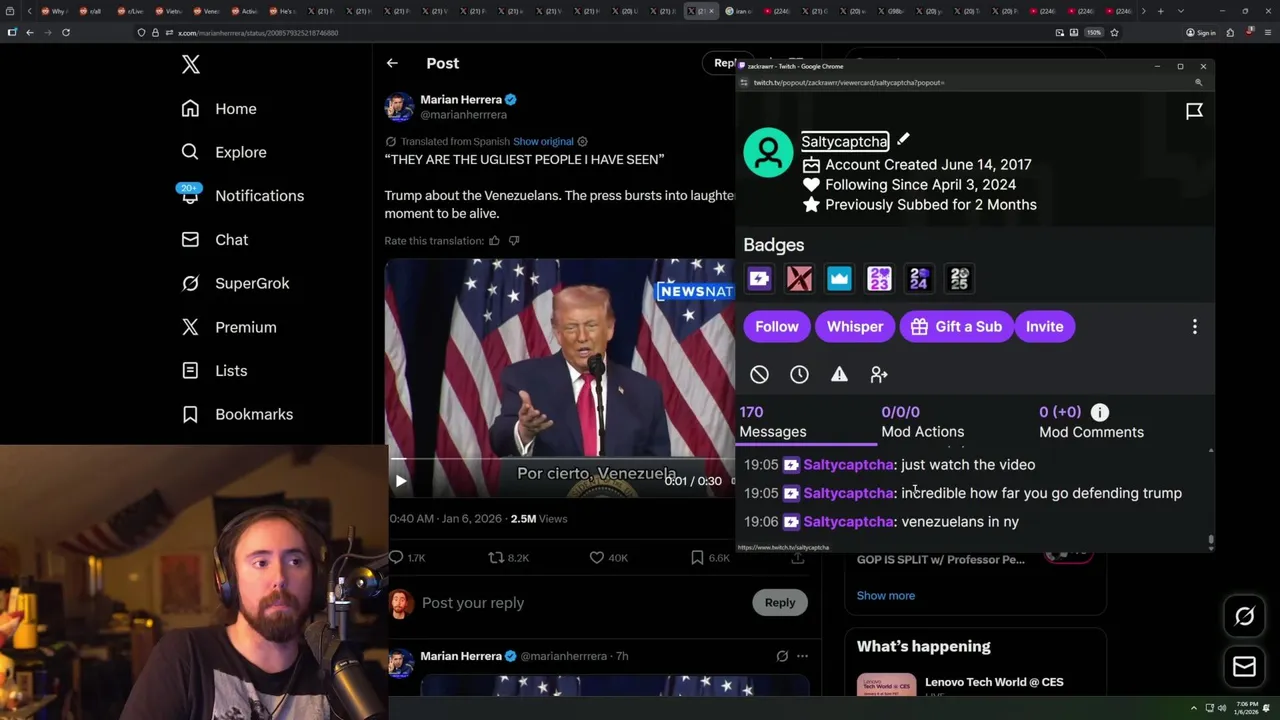The image size is (1280, 720).
Task: Click the 2024 recap badge
Action: (x=919, y=279)
